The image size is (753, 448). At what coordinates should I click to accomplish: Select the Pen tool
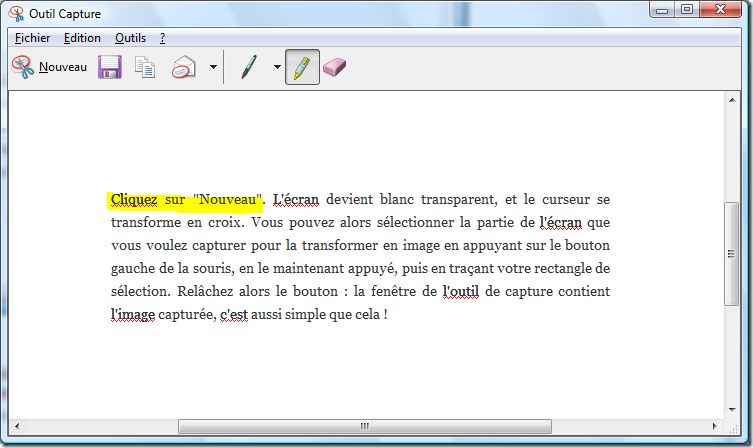click(x=248, y=67)
